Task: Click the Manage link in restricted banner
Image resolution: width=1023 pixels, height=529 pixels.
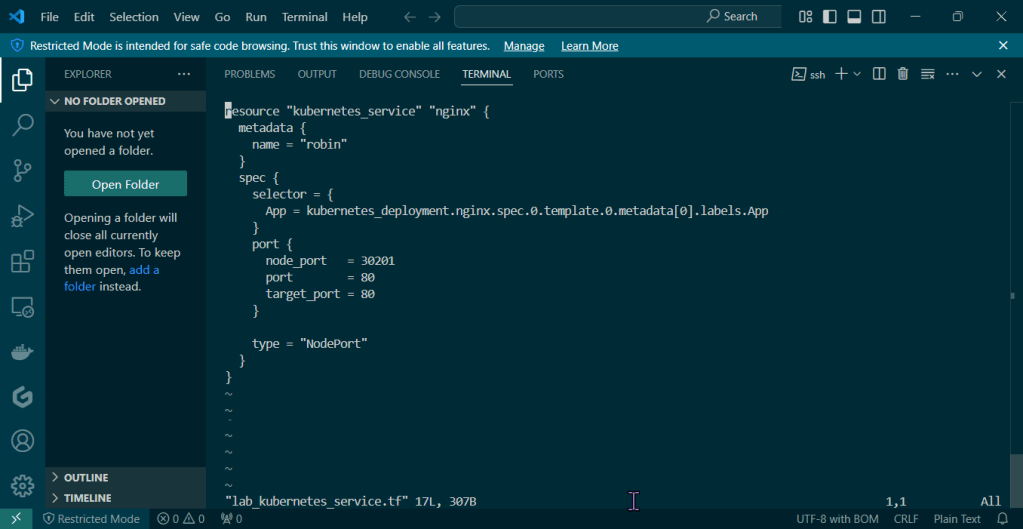Action: tap(524, 46)
